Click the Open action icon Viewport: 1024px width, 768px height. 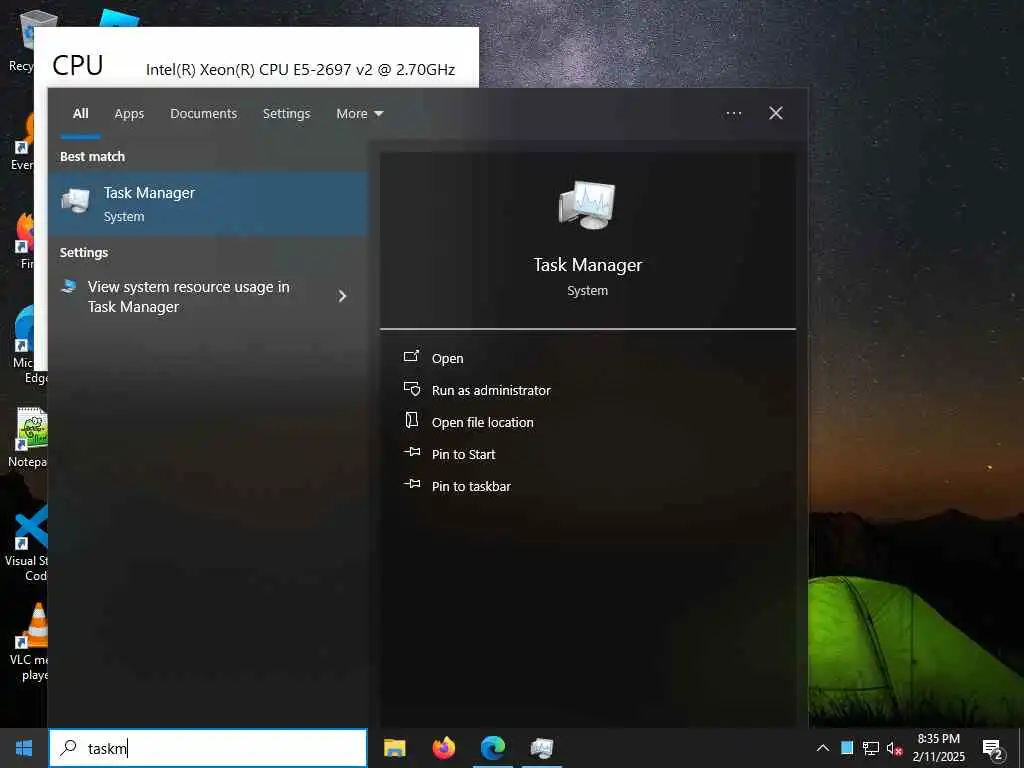coord(411,357)
